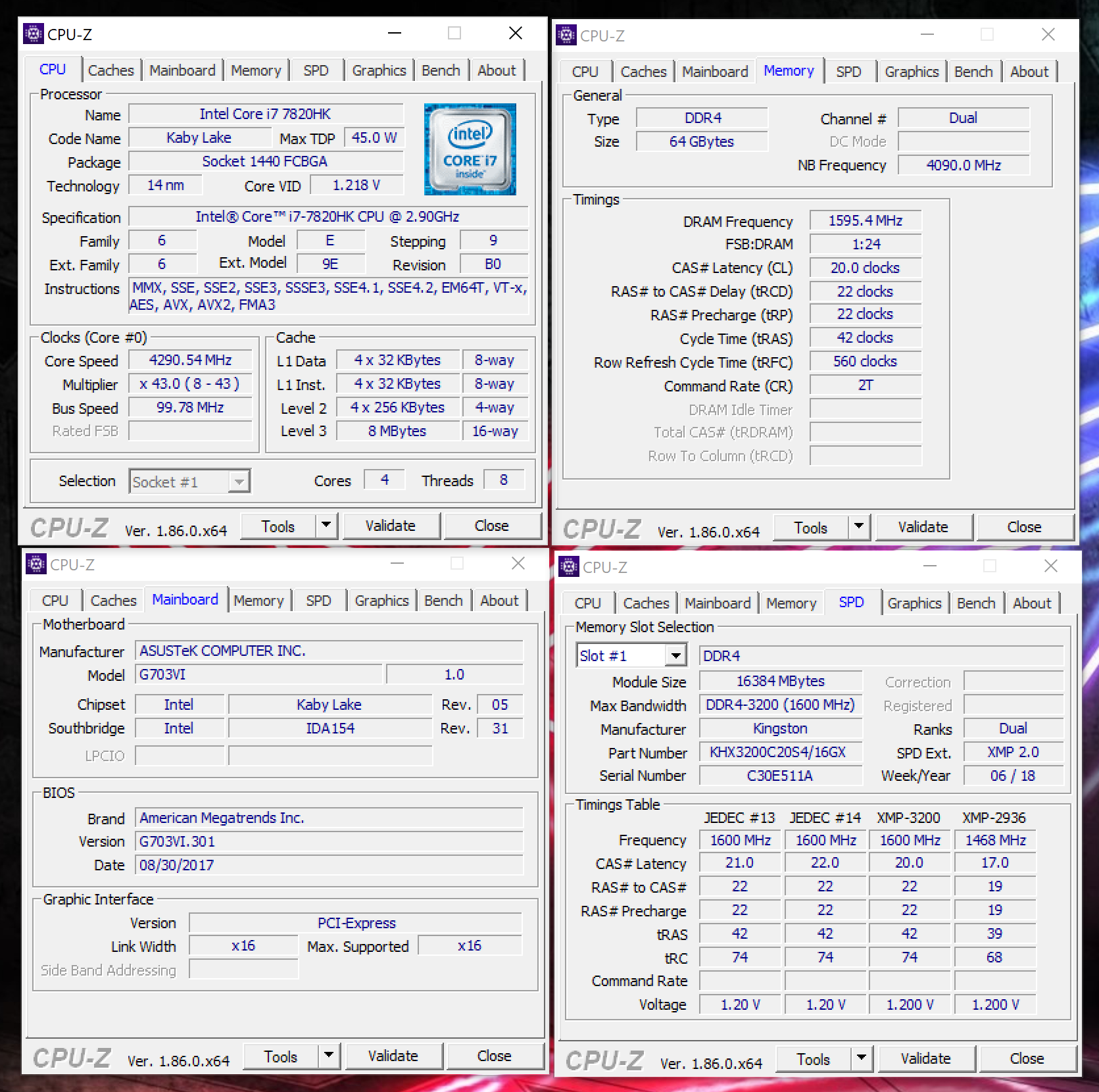Screen dimensions: 1099x1092
Task: Select the CPU tab in the Memory-tab window
Action: pyautogui.click(x=585, y=72)
